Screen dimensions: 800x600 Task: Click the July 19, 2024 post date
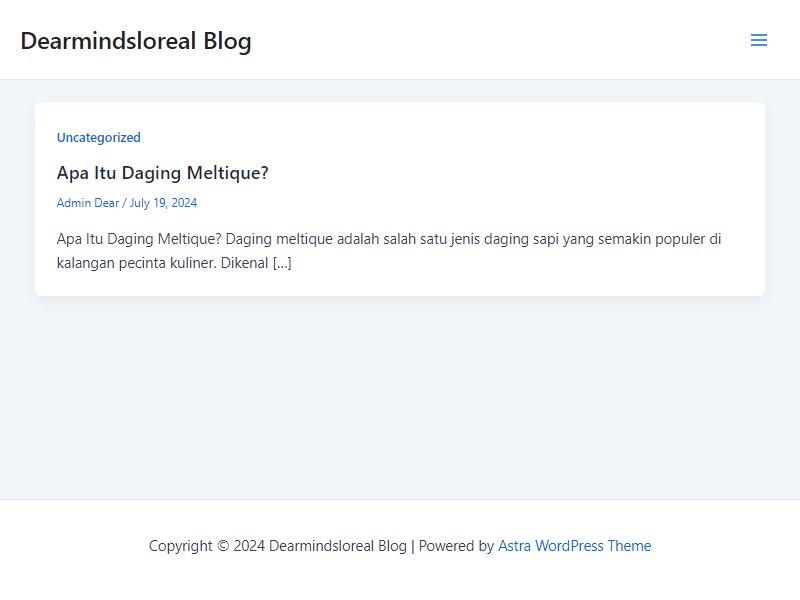tap(163, 203)
